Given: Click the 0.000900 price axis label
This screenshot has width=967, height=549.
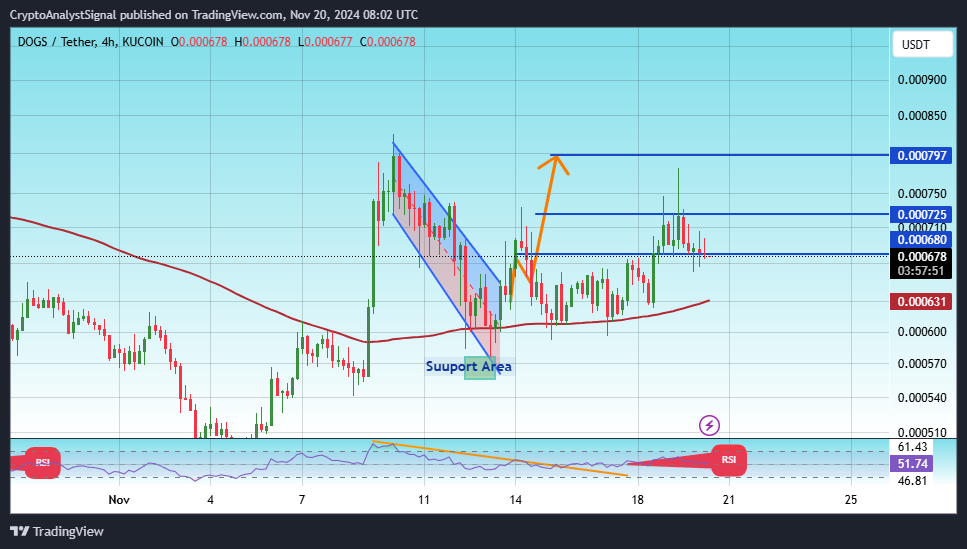Looking at the screenshot, I should 921,80.
